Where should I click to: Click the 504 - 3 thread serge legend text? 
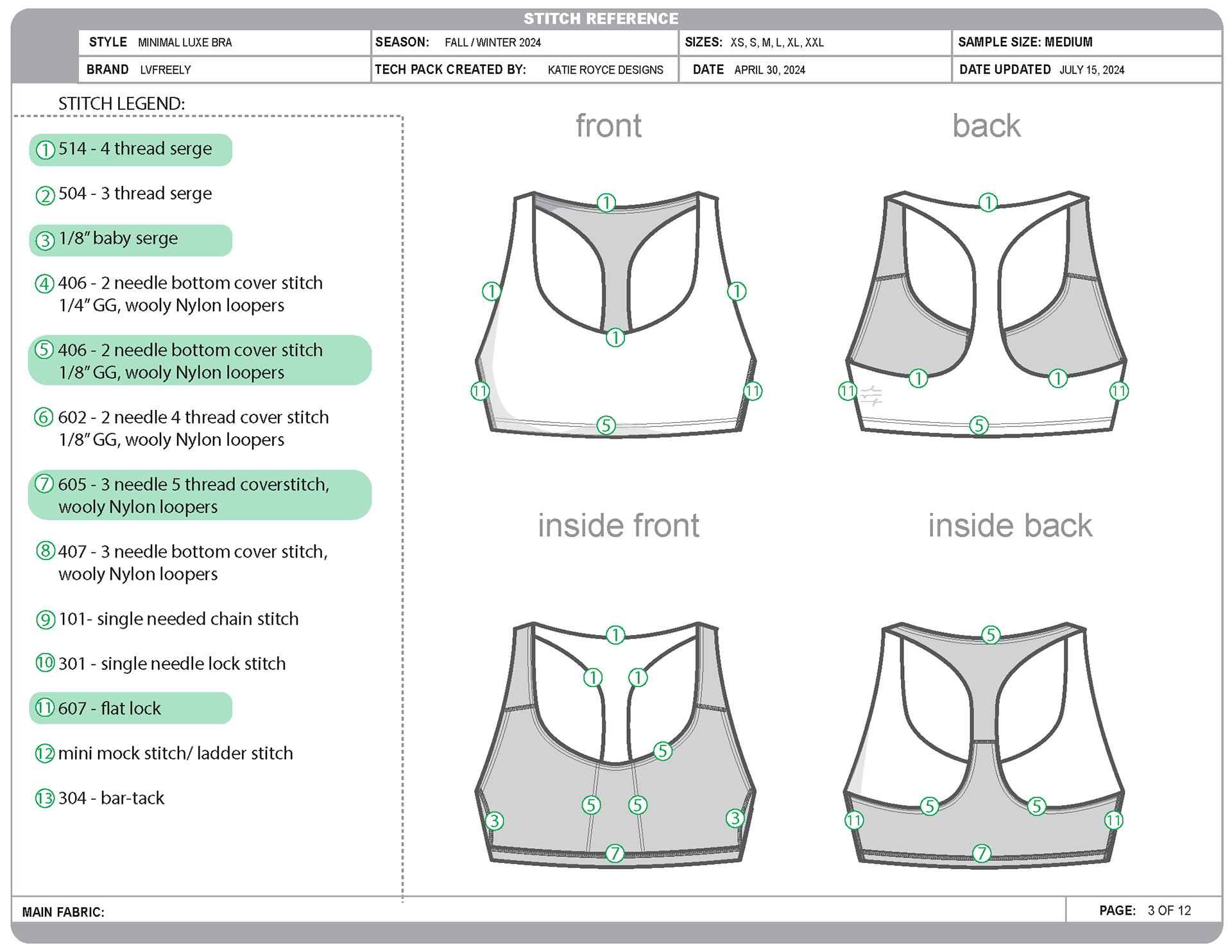[135, 194]
